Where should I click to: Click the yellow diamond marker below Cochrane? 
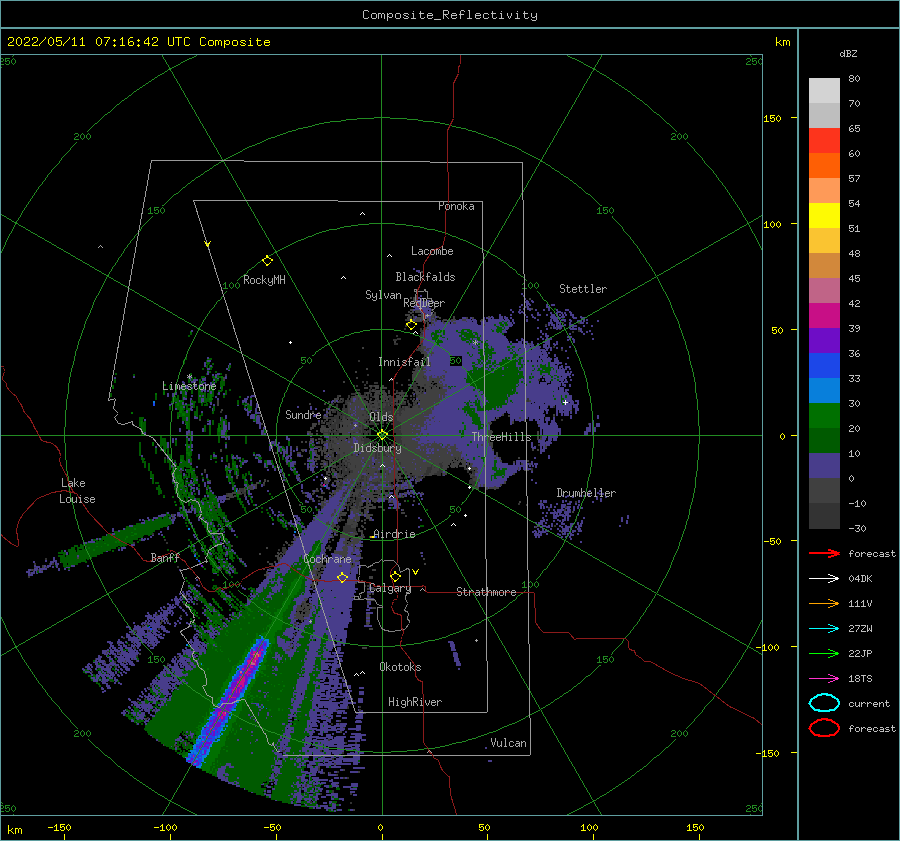pyautogui.click(x=342, y=577)
